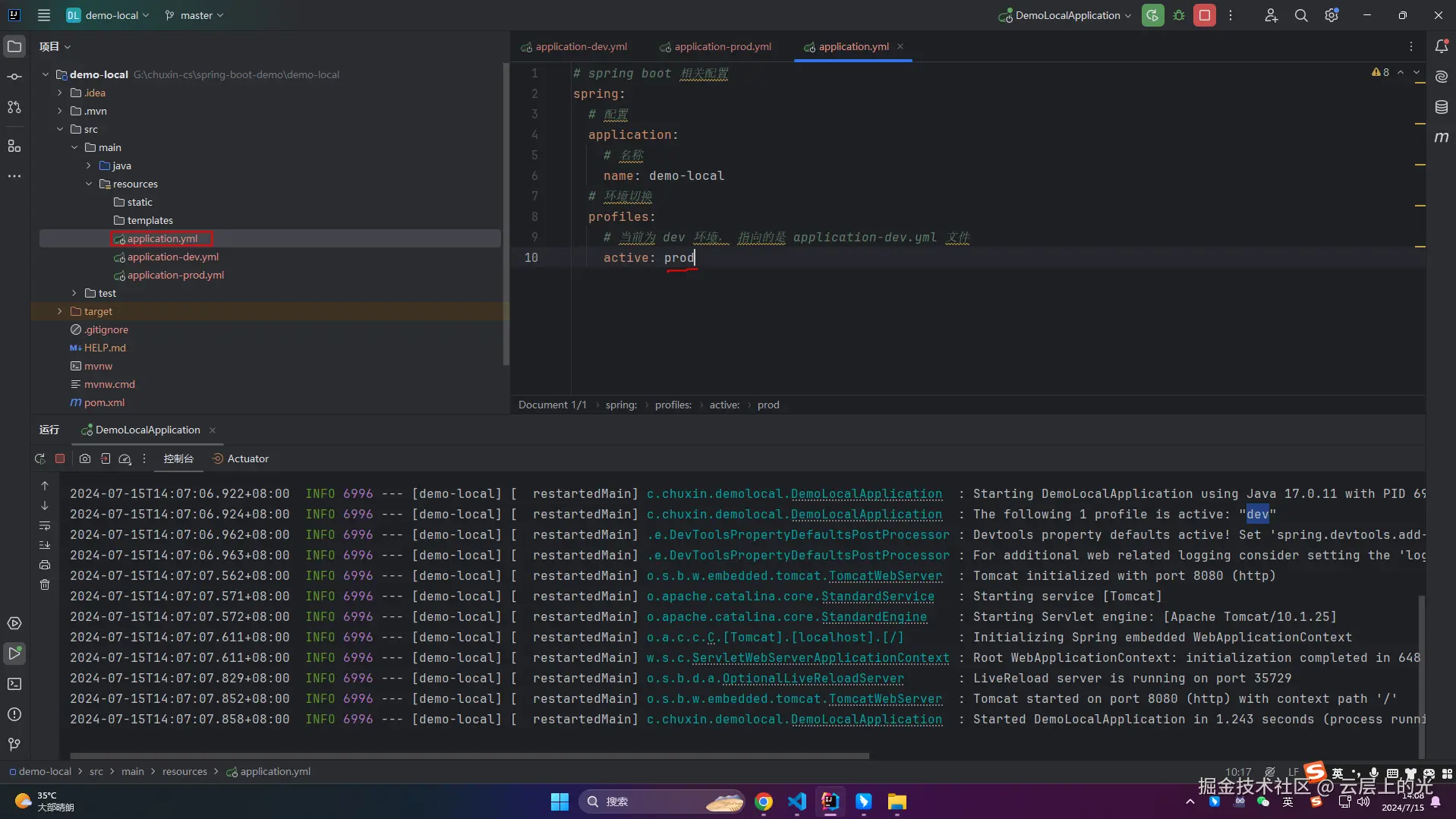Click the DemoLocalApplication link in first log line
Viewport: 1456px width, 819px height.
point(866,494)
